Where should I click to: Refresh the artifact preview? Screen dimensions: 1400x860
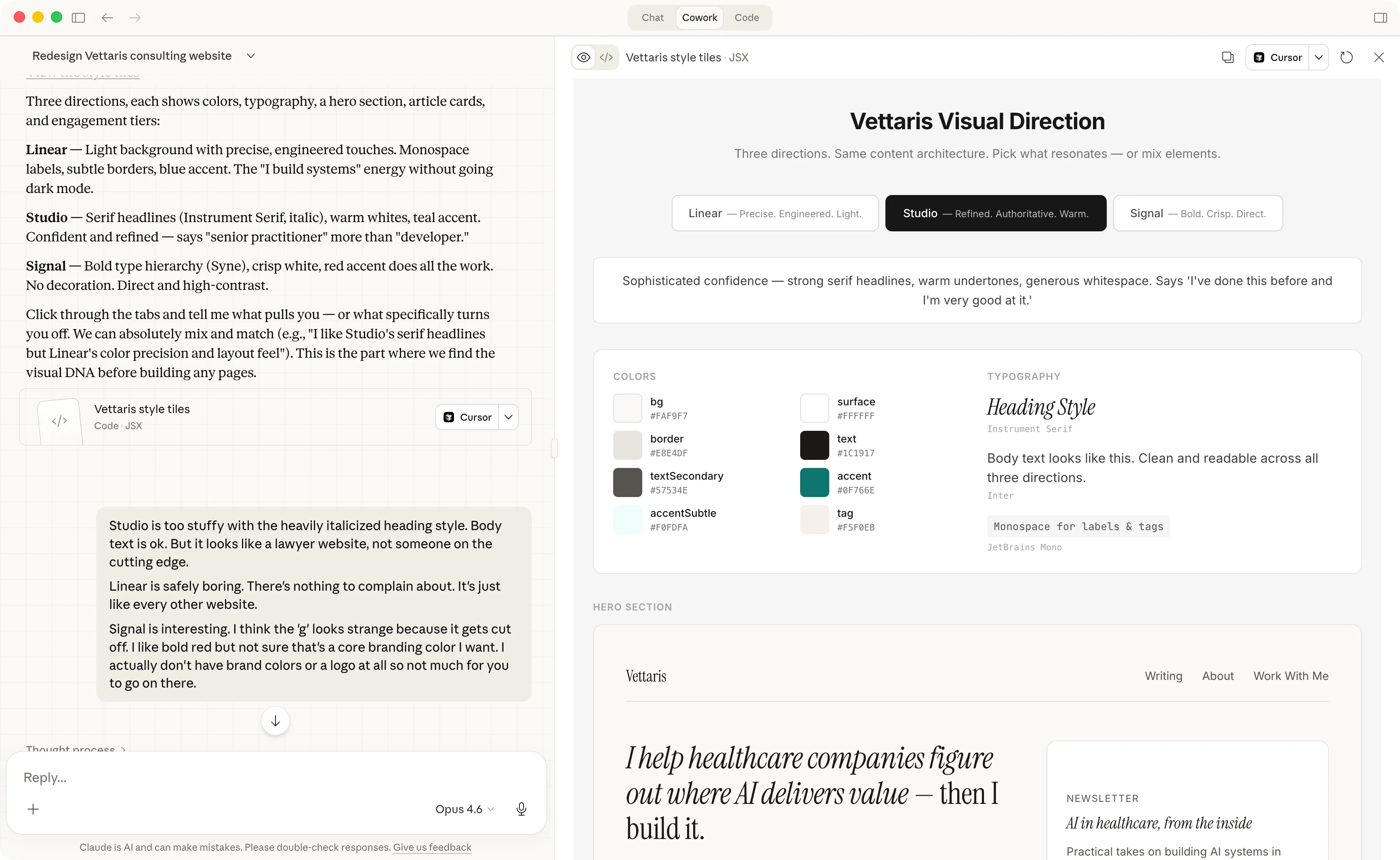(x=1346, y=57)
